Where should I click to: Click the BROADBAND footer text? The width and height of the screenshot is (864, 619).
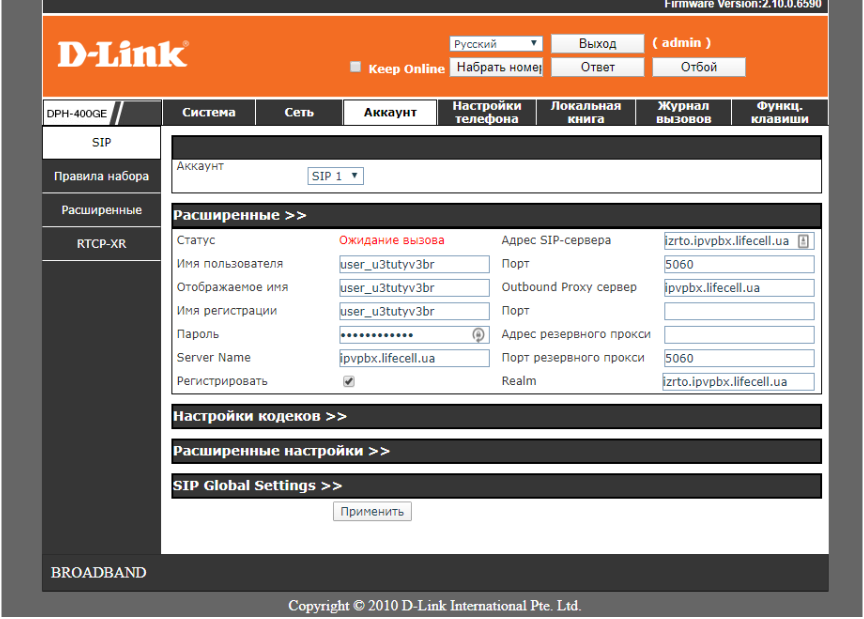[99, 573]
